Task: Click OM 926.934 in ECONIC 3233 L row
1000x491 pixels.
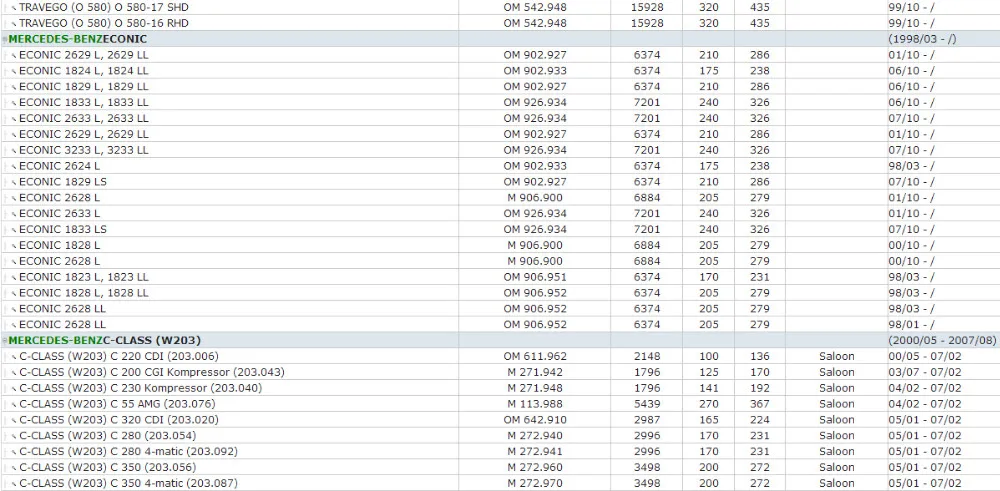Action: tap(535, 150)
